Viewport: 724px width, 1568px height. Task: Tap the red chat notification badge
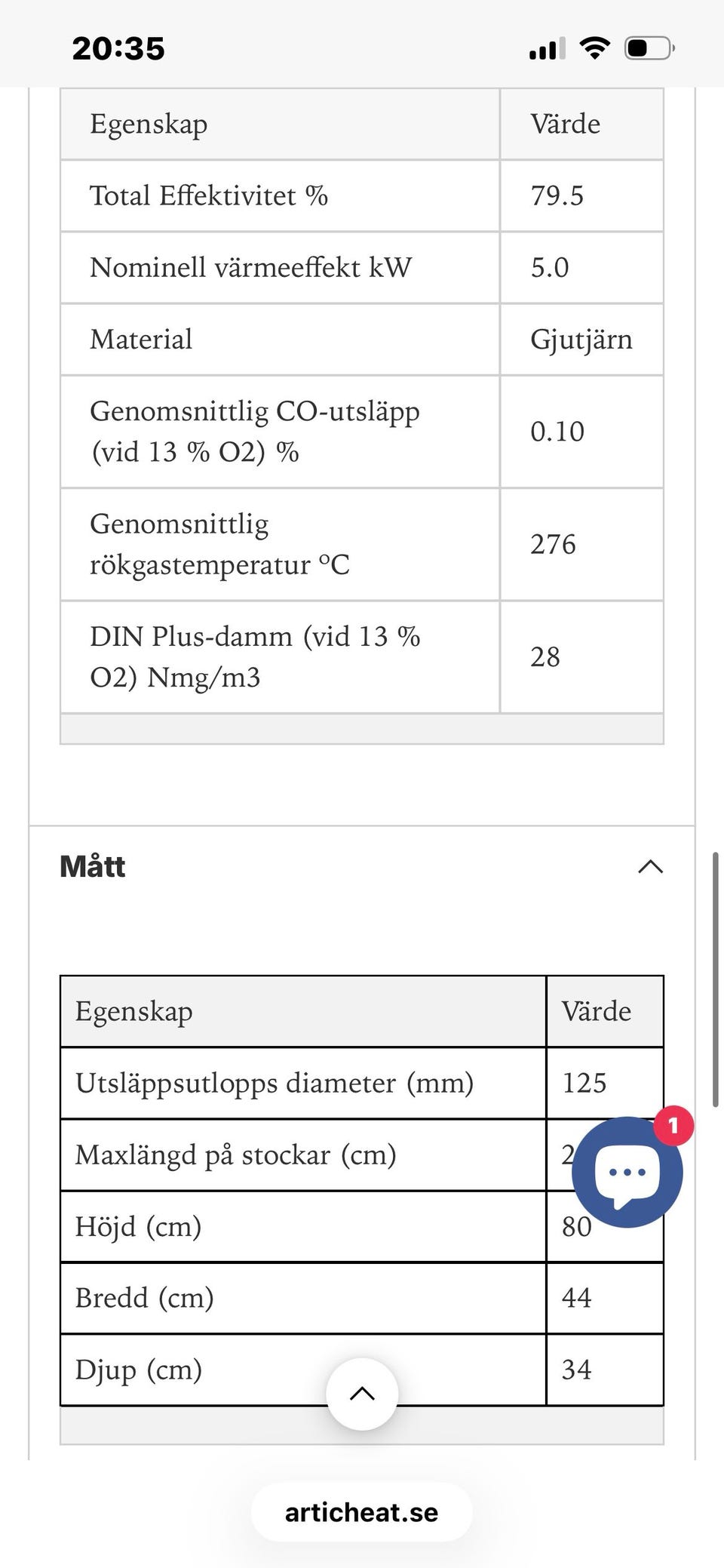[x=673, y=1126]
